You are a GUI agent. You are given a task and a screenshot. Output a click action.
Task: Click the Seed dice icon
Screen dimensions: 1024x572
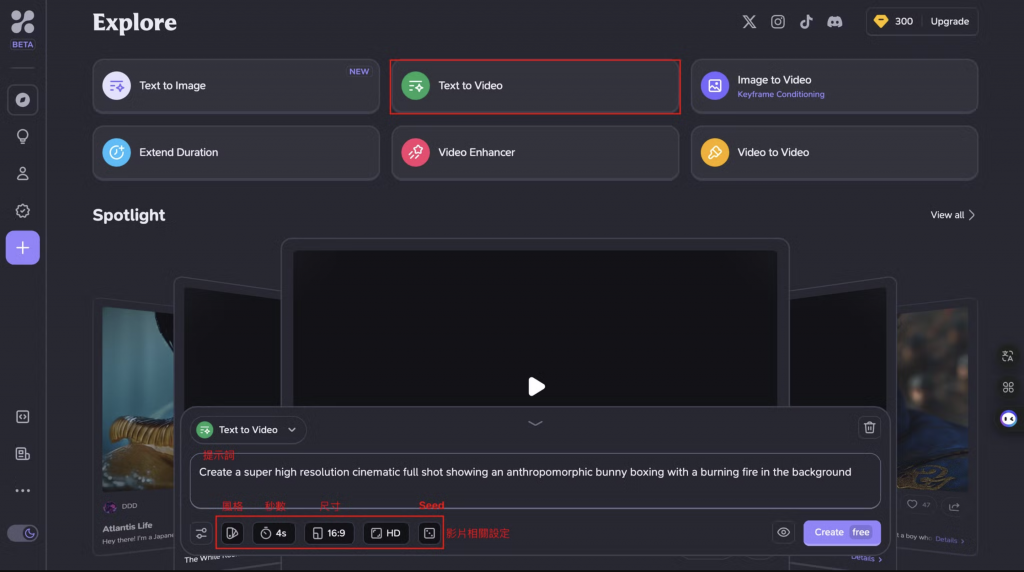(429, 533)
